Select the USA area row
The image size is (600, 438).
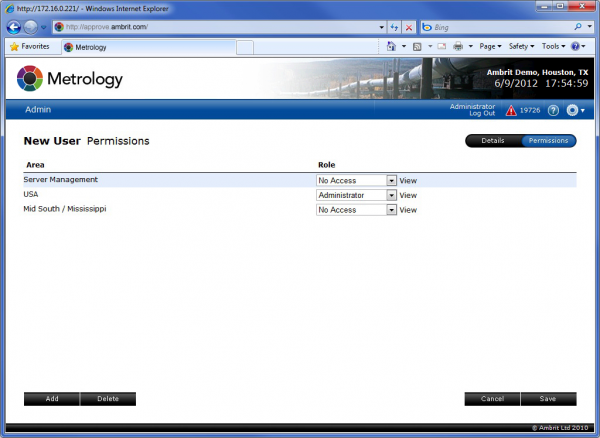(x=300, y=195)
